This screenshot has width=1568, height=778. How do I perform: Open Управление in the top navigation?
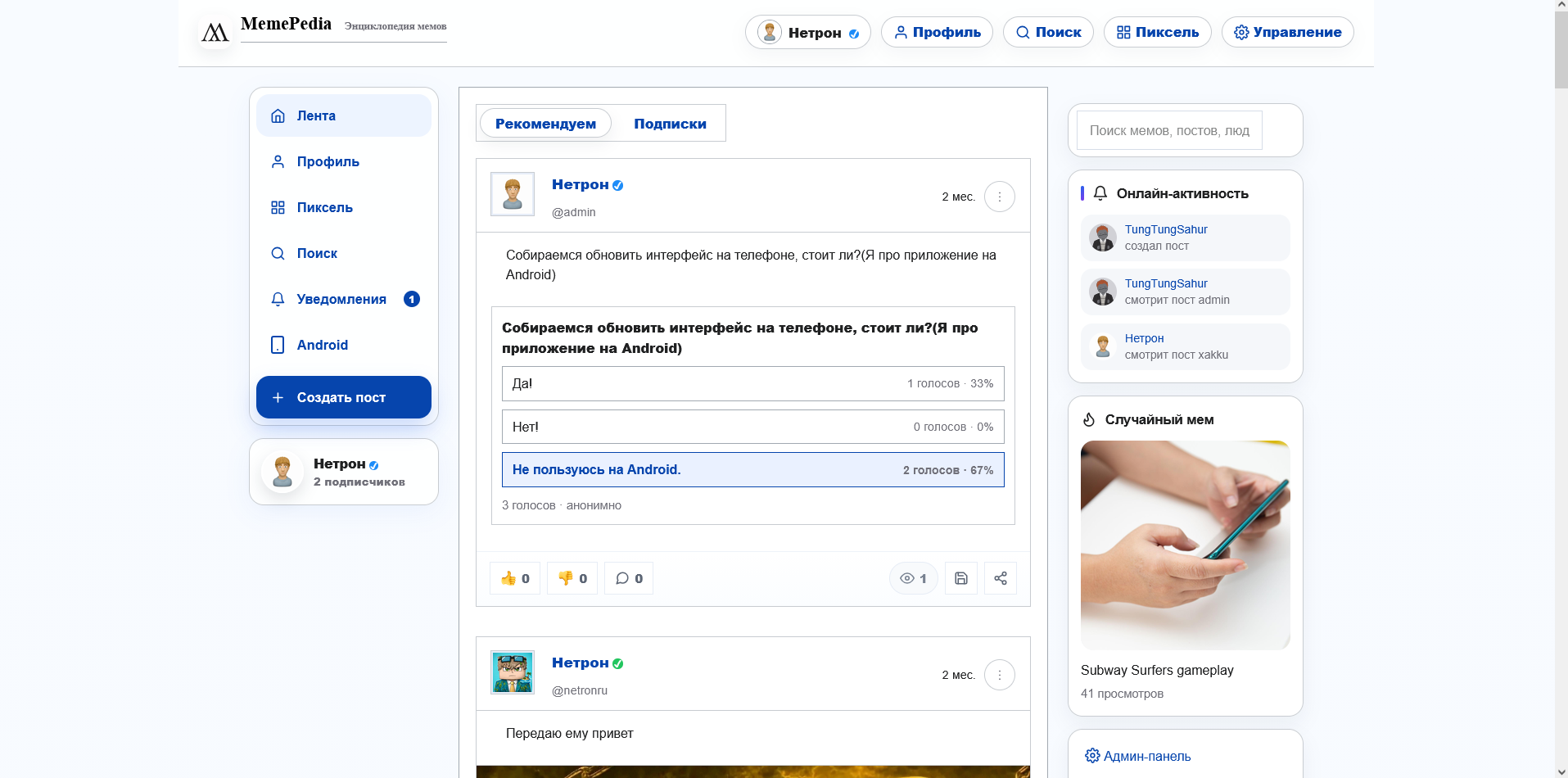[x=1287, y=33]
